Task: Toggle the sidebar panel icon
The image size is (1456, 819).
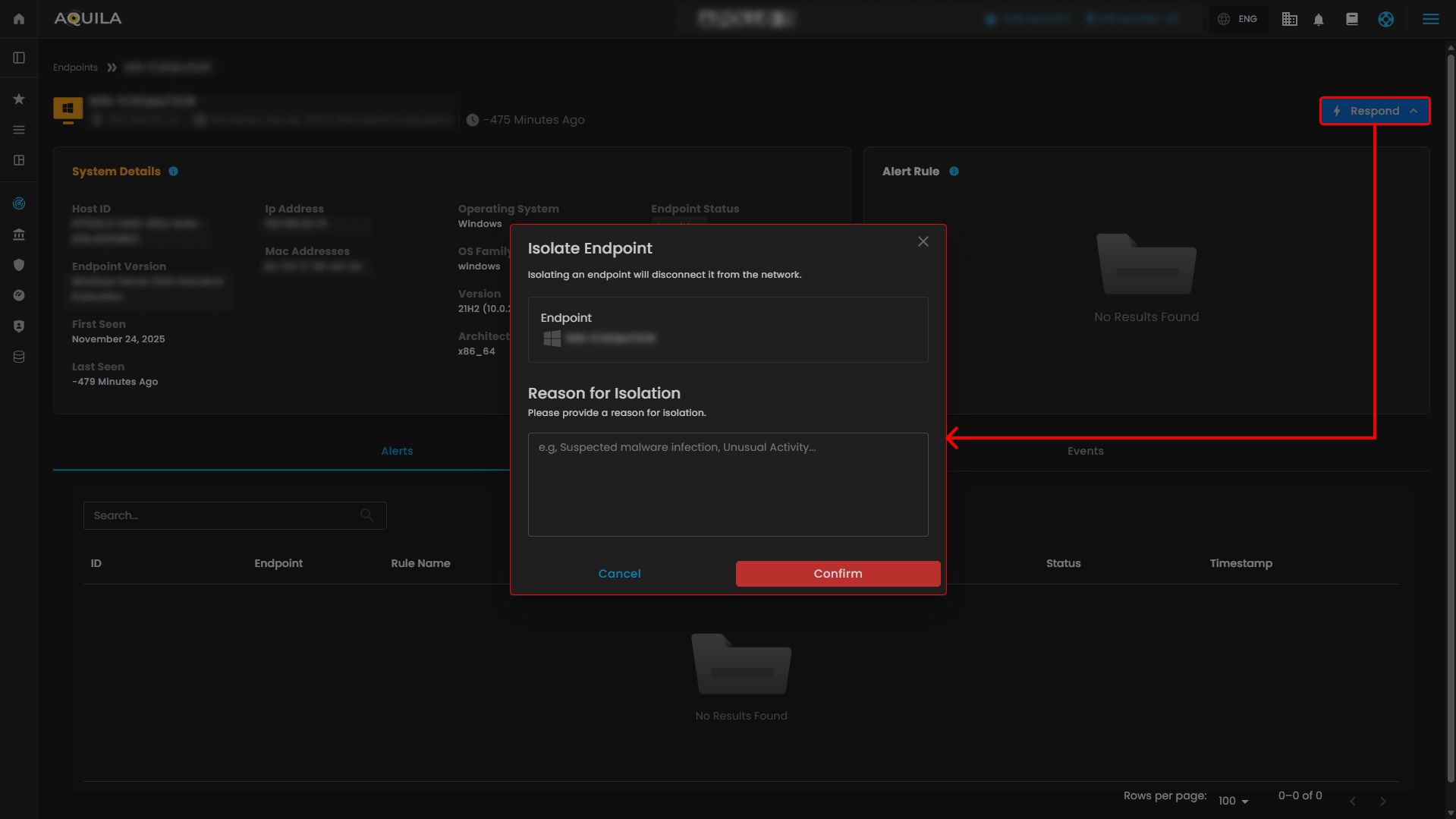Action: click(19, 58)
